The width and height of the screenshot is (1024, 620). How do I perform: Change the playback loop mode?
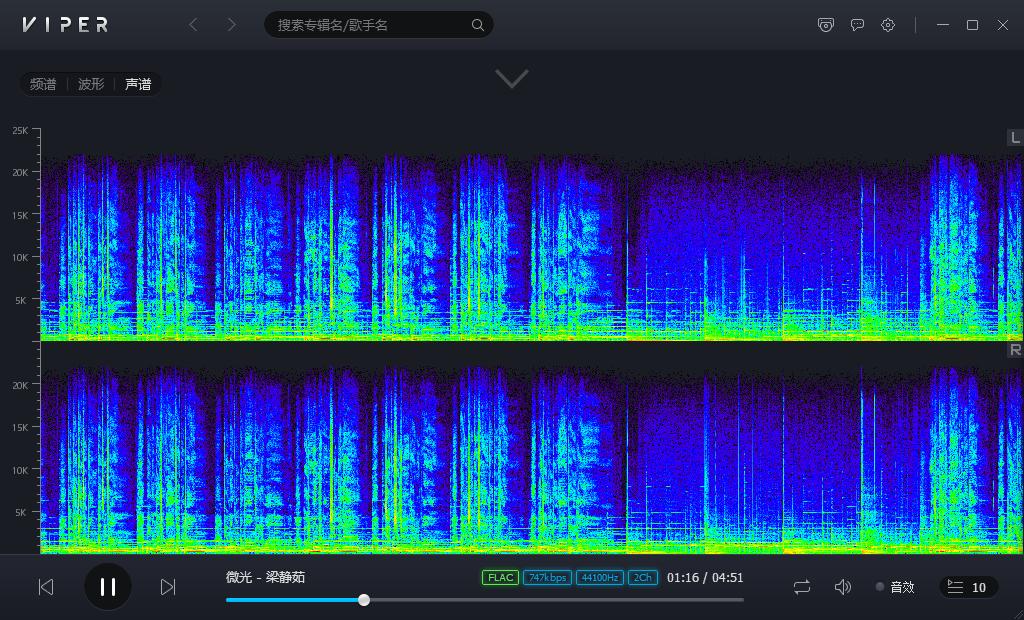coord(802,587)
